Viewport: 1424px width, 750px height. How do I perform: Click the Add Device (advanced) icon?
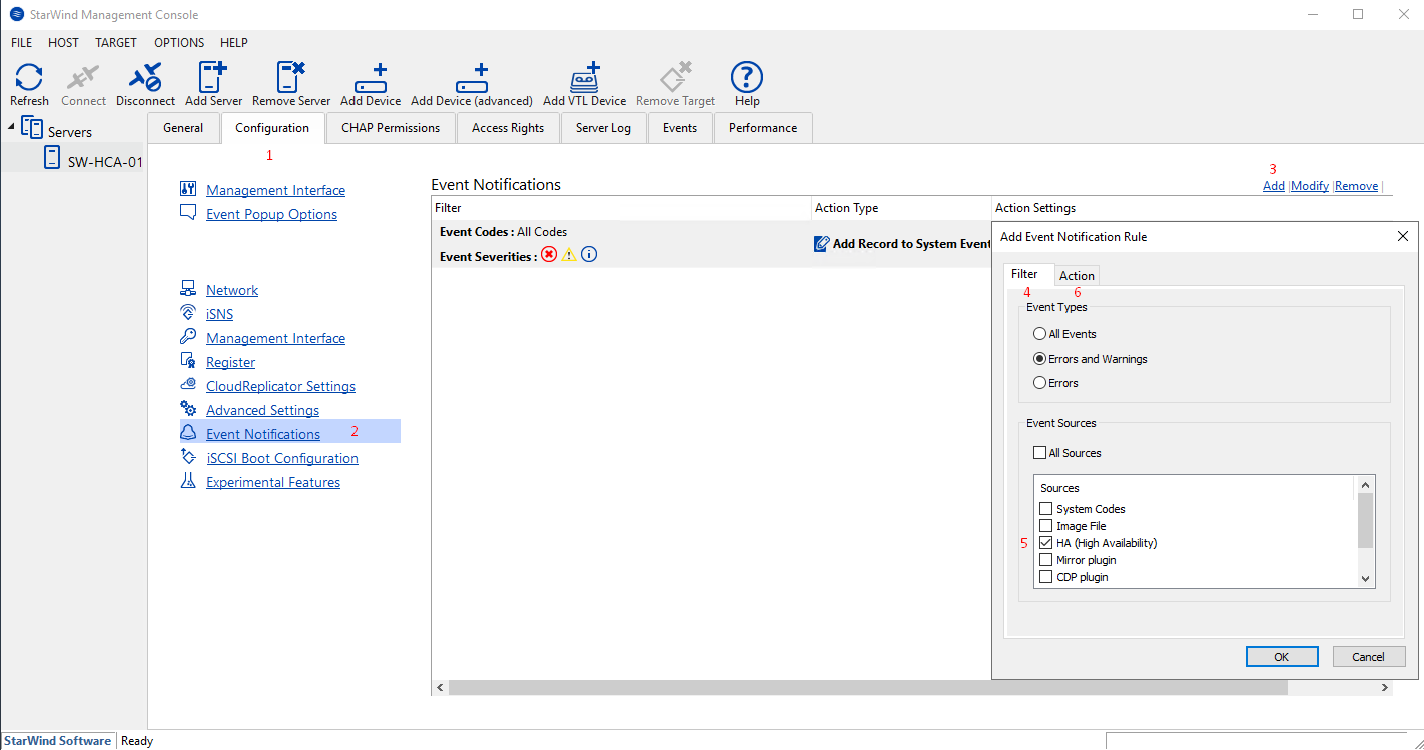(472, 79)
